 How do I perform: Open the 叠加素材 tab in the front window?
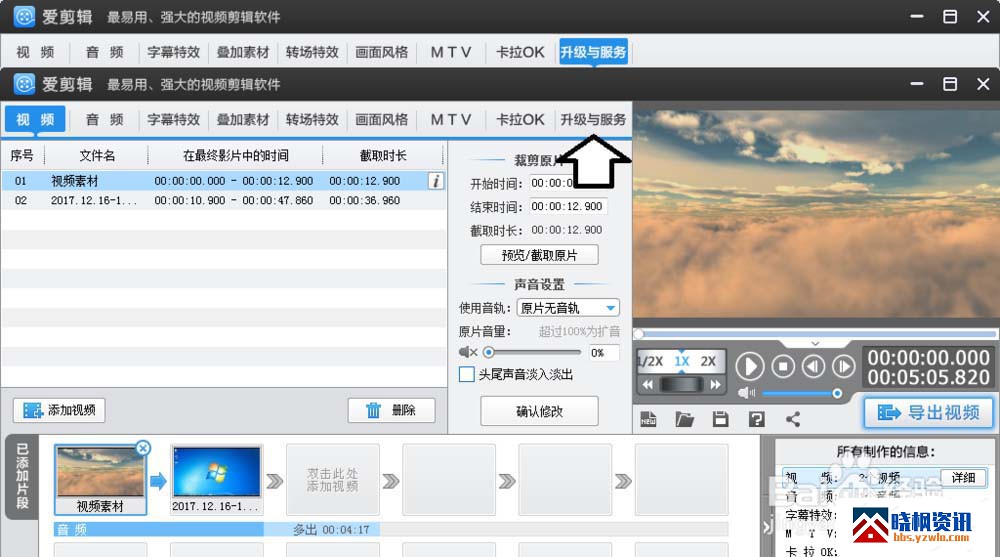coord(243,119)
